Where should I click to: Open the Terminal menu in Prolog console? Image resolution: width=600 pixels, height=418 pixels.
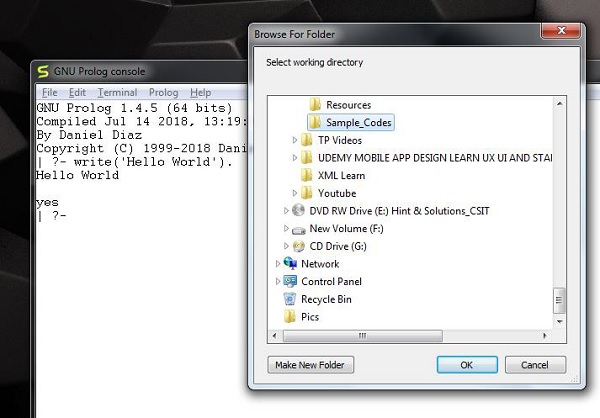(117, 93)
